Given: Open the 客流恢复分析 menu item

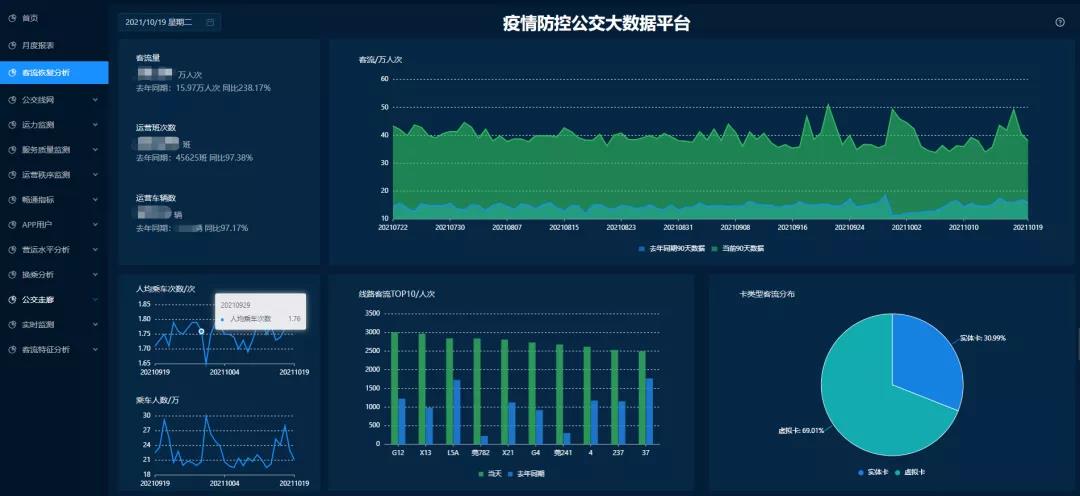Looking at the screenshot, I should 54,72.
